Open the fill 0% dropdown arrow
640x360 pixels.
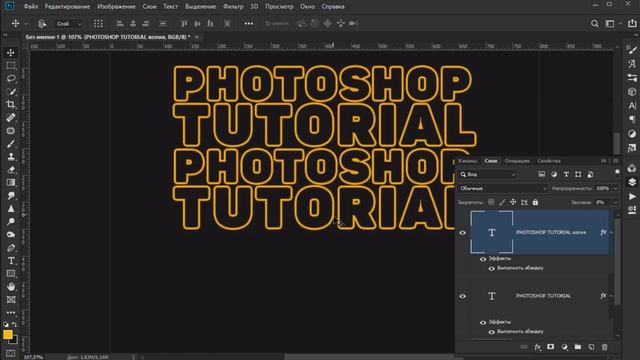[x=615, y=202]
